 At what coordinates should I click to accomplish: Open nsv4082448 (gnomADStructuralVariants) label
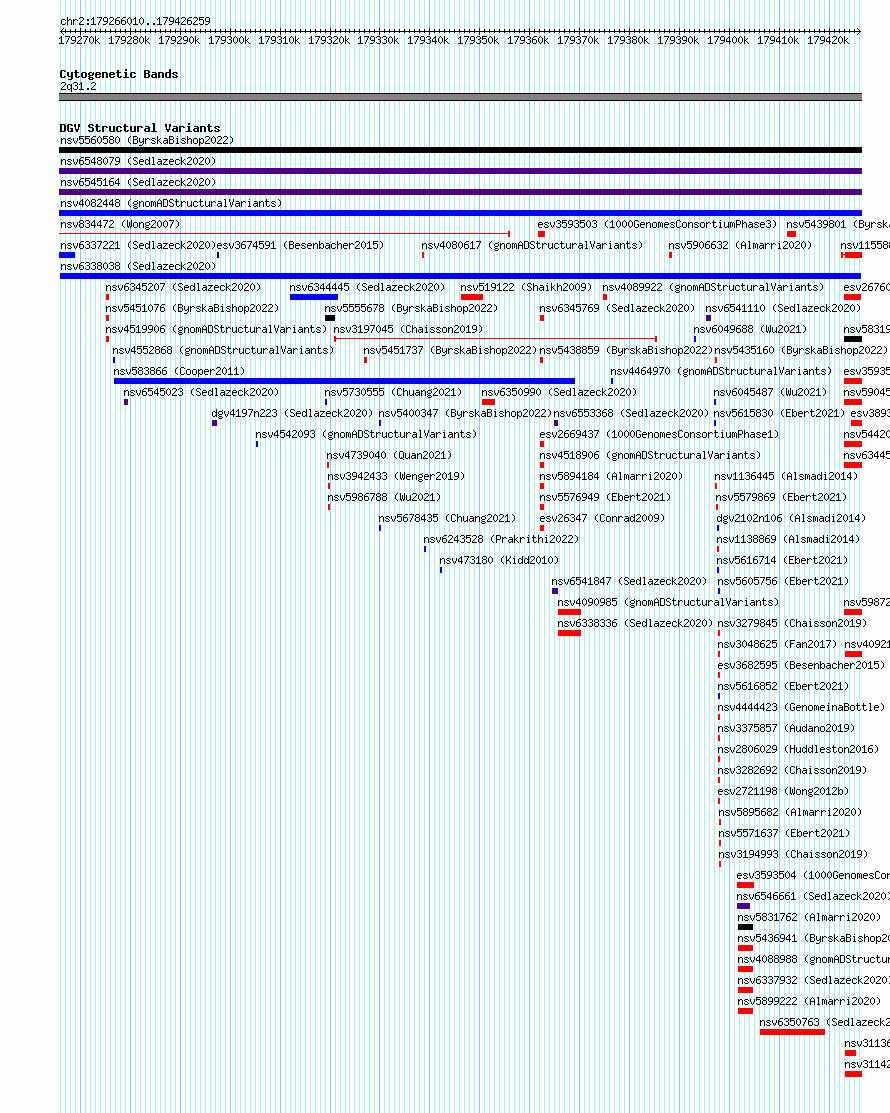tap(170, 203)
